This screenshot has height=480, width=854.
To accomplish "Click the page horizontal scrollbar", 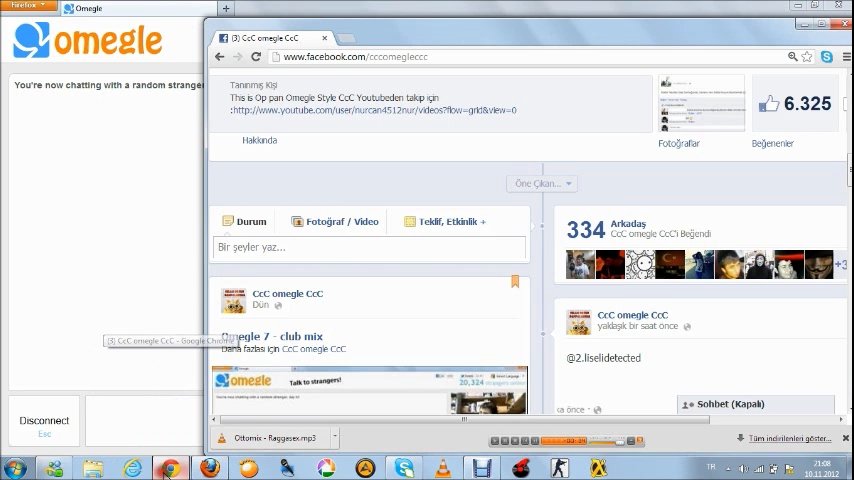I will tap(465, 420).
